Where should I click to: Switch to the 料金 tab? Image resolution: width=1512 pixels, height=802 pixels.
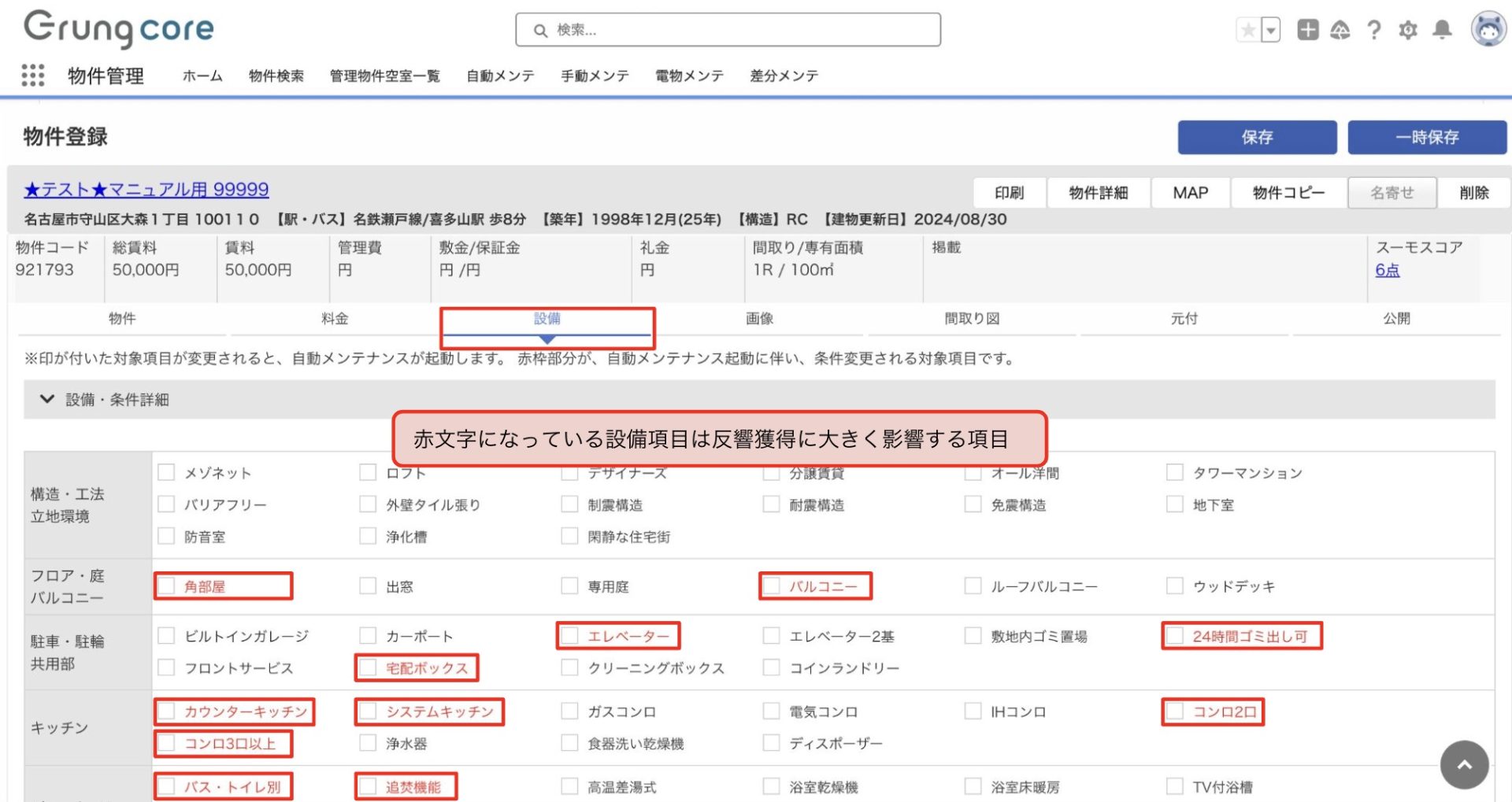(x=334, y=319)
